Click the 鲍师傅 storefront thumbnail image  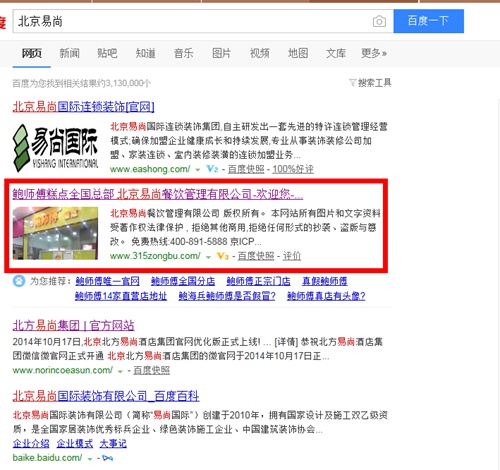coord(55,233)
